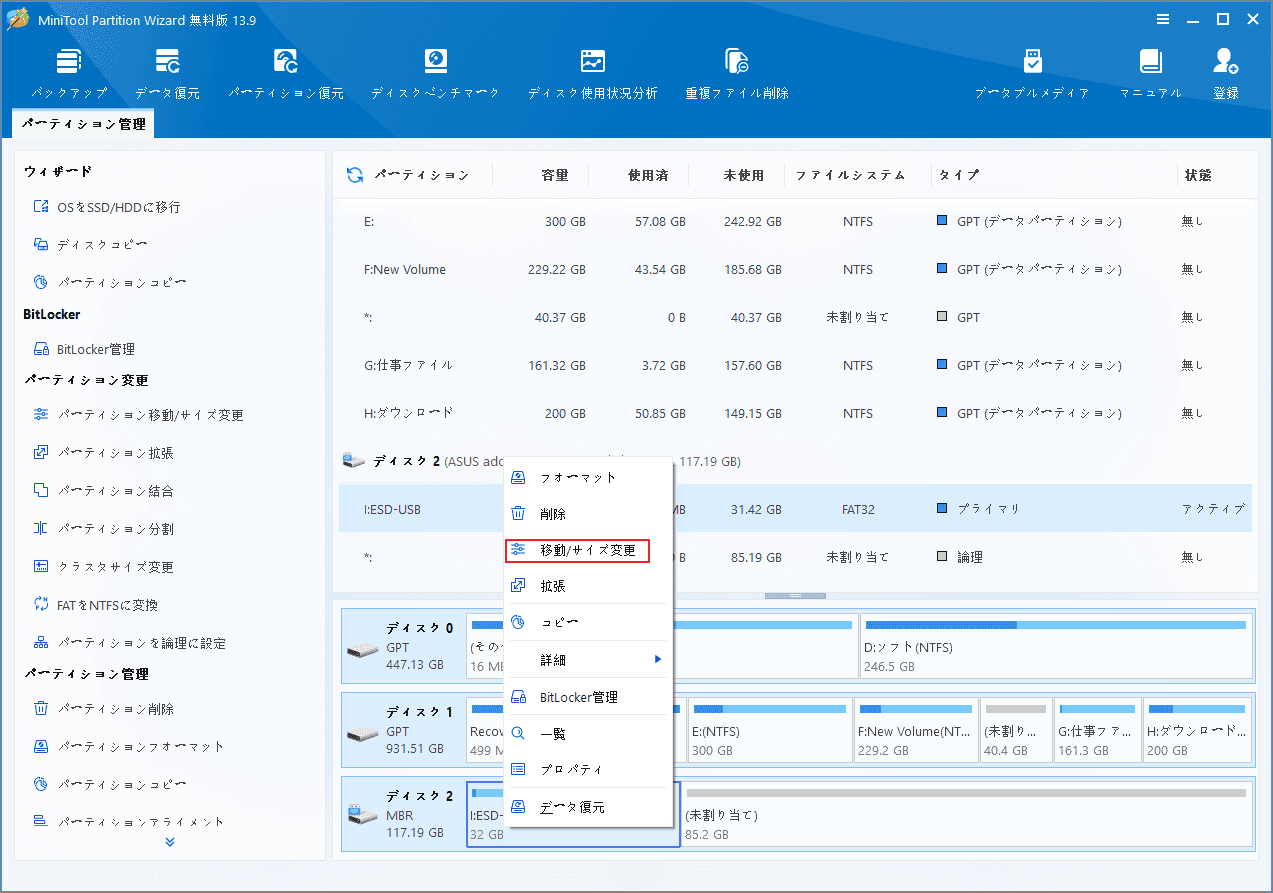Choose プロパティ in the context menu
The width and height of the screenshot is (1273, 893).
589,770
